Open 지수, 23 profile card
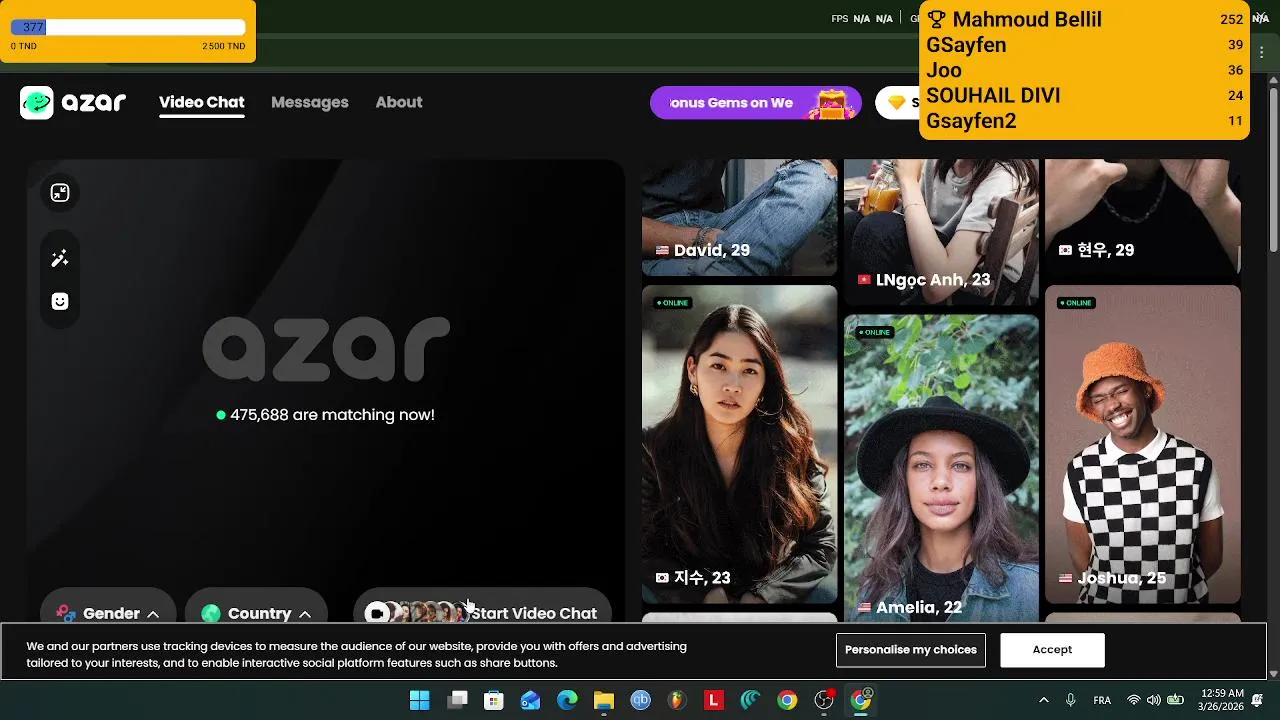 739,444
